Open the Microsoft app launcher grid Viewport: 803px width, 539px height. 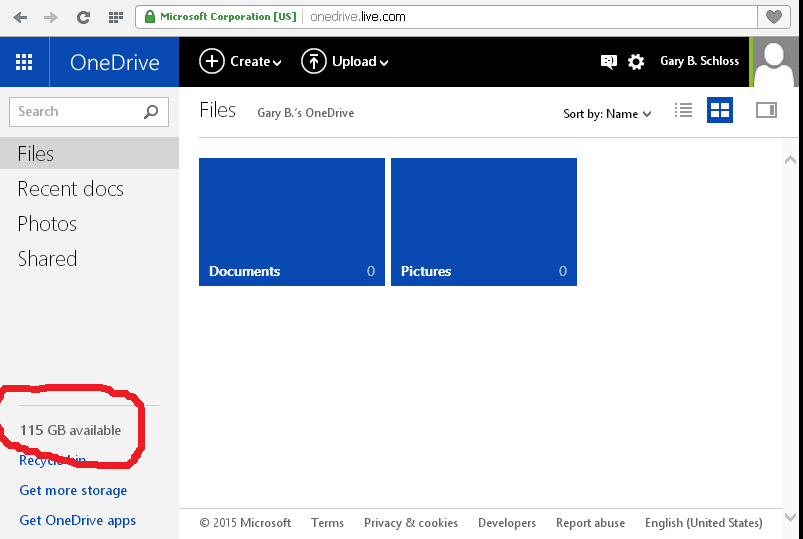[24, 62]
